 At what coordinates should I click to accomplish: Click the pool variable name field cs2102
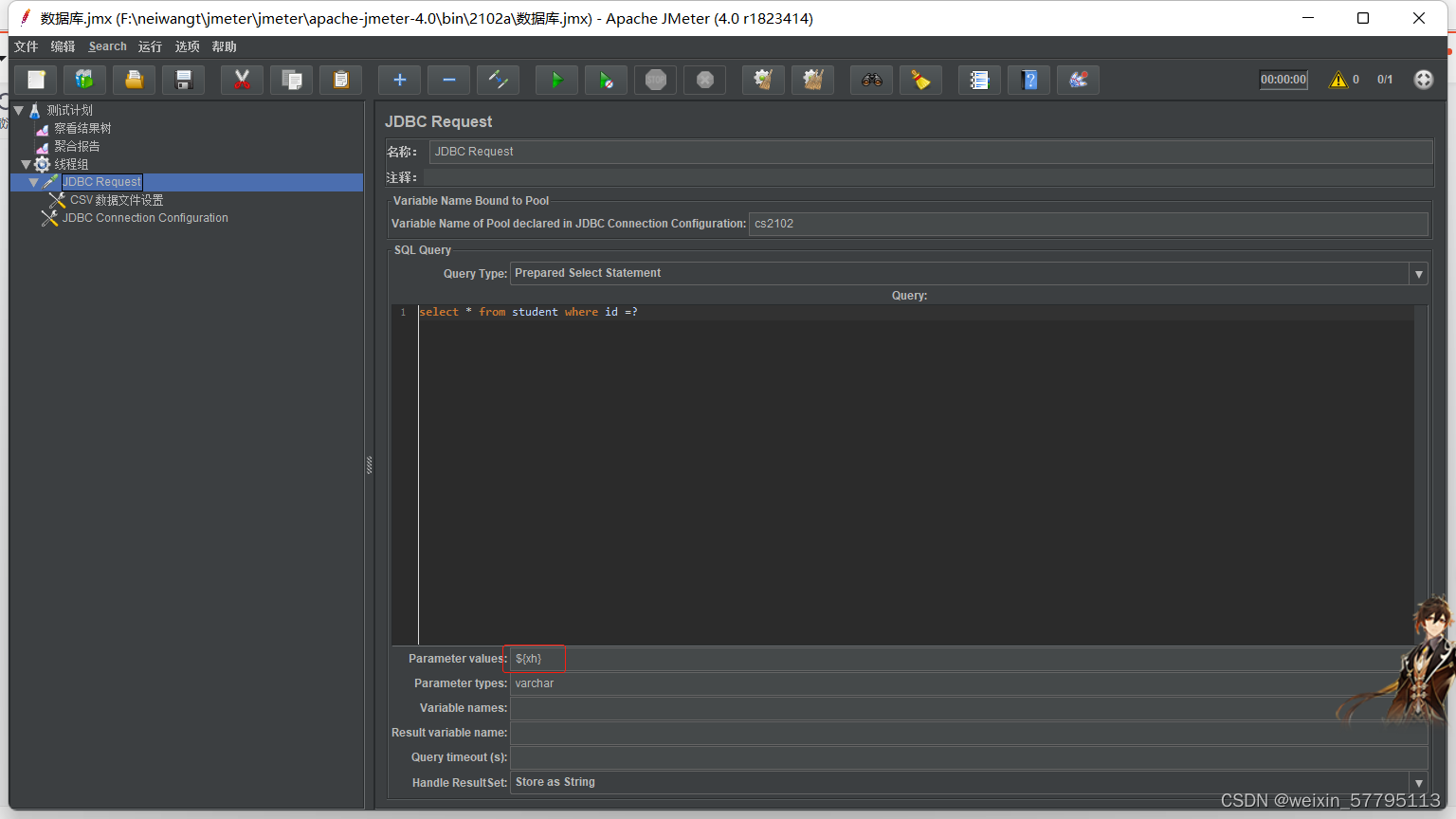(x=1088, y=224)
